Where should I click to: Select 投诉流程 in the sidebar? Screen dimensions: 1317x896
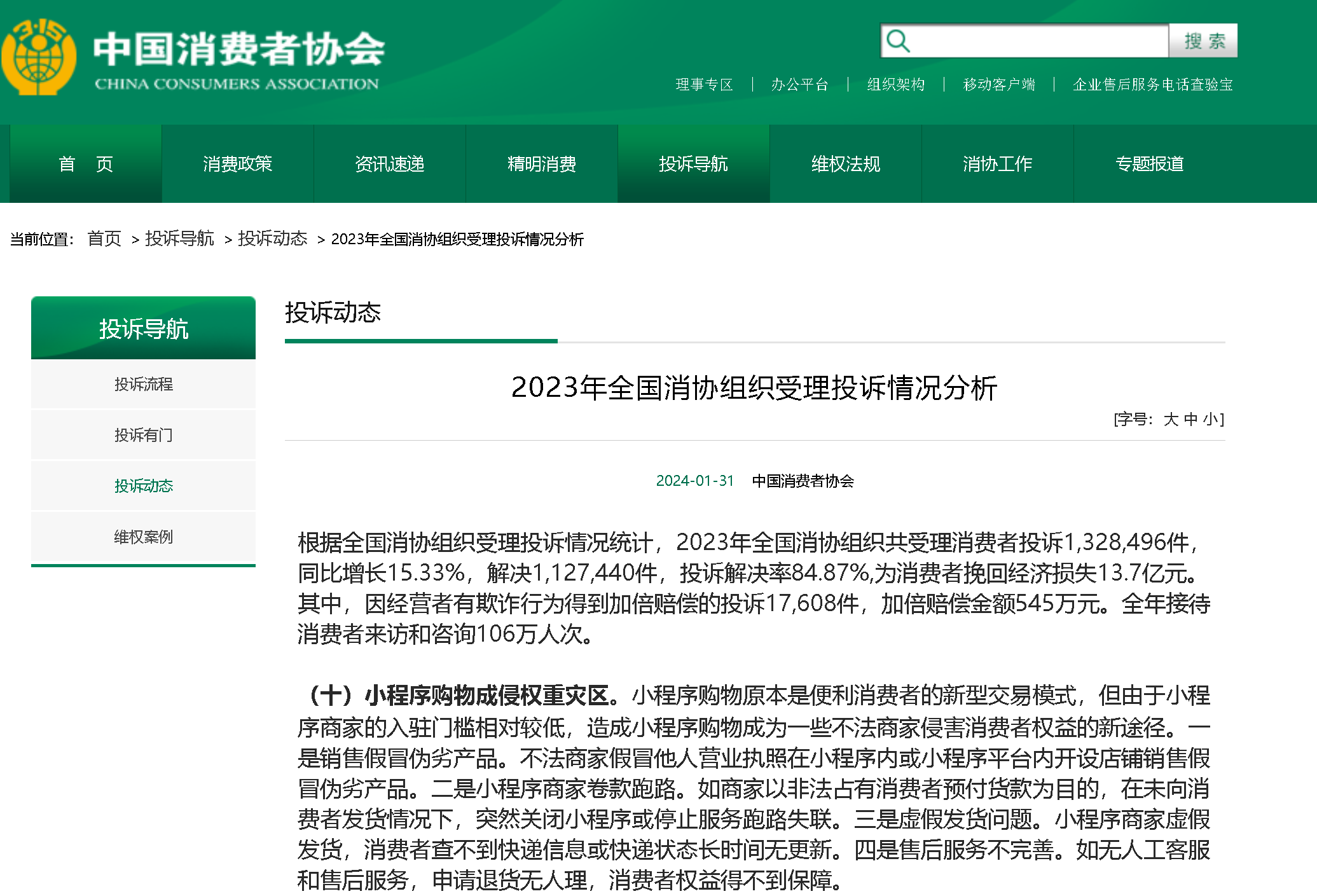[143, 384]
